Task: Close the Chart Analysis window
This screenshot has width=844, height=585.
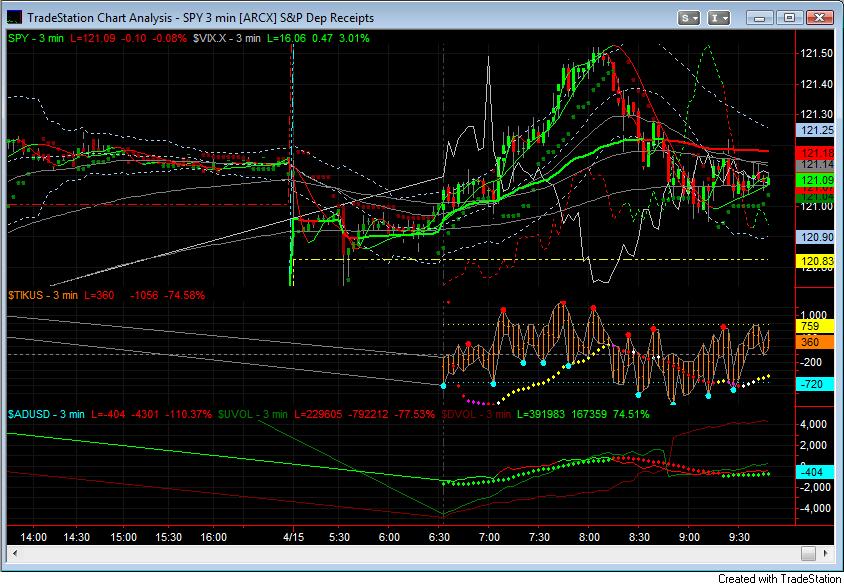Action: coord(820,18)
